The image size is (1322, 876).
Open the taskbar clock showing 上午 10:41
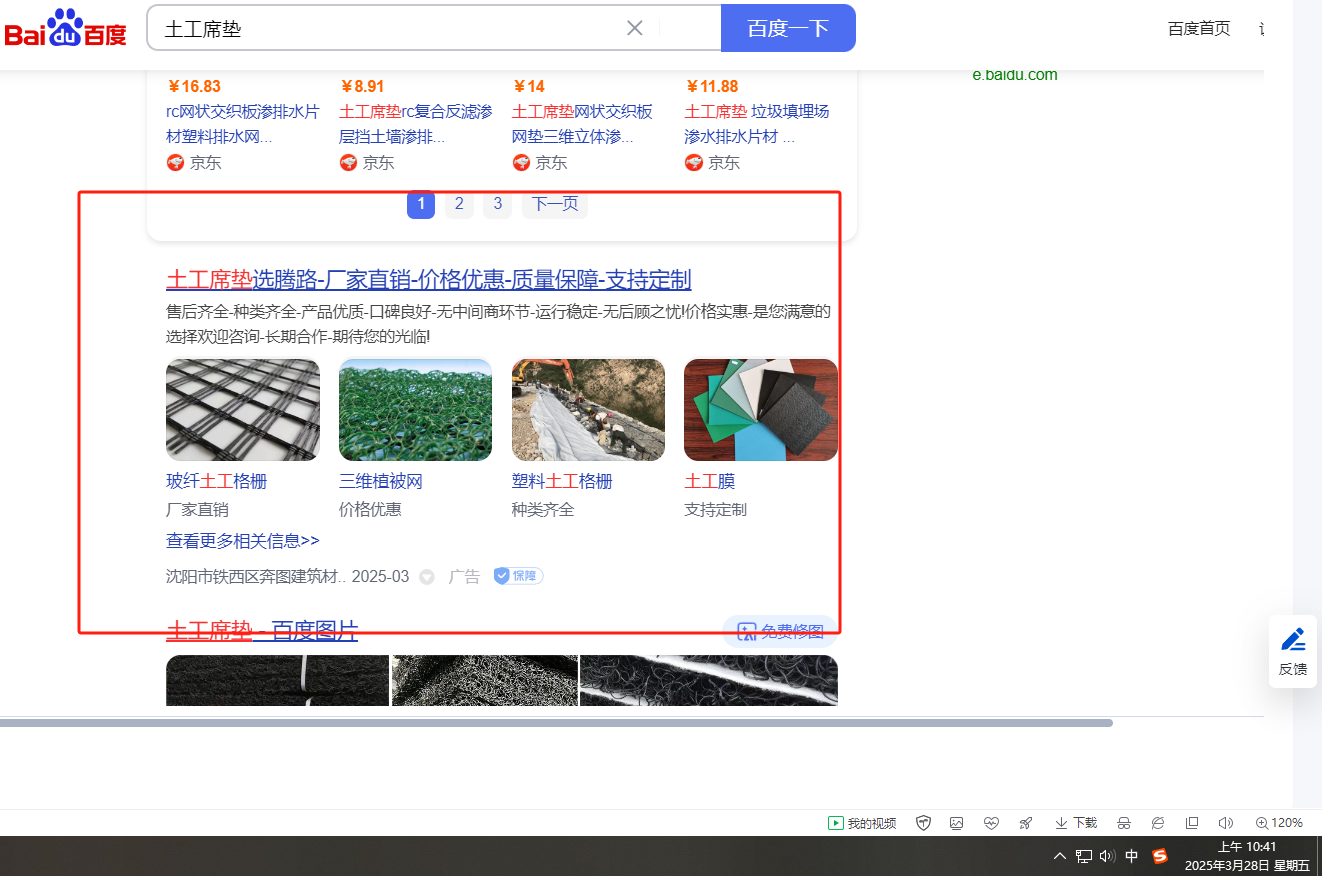(x=1247, y=856)
